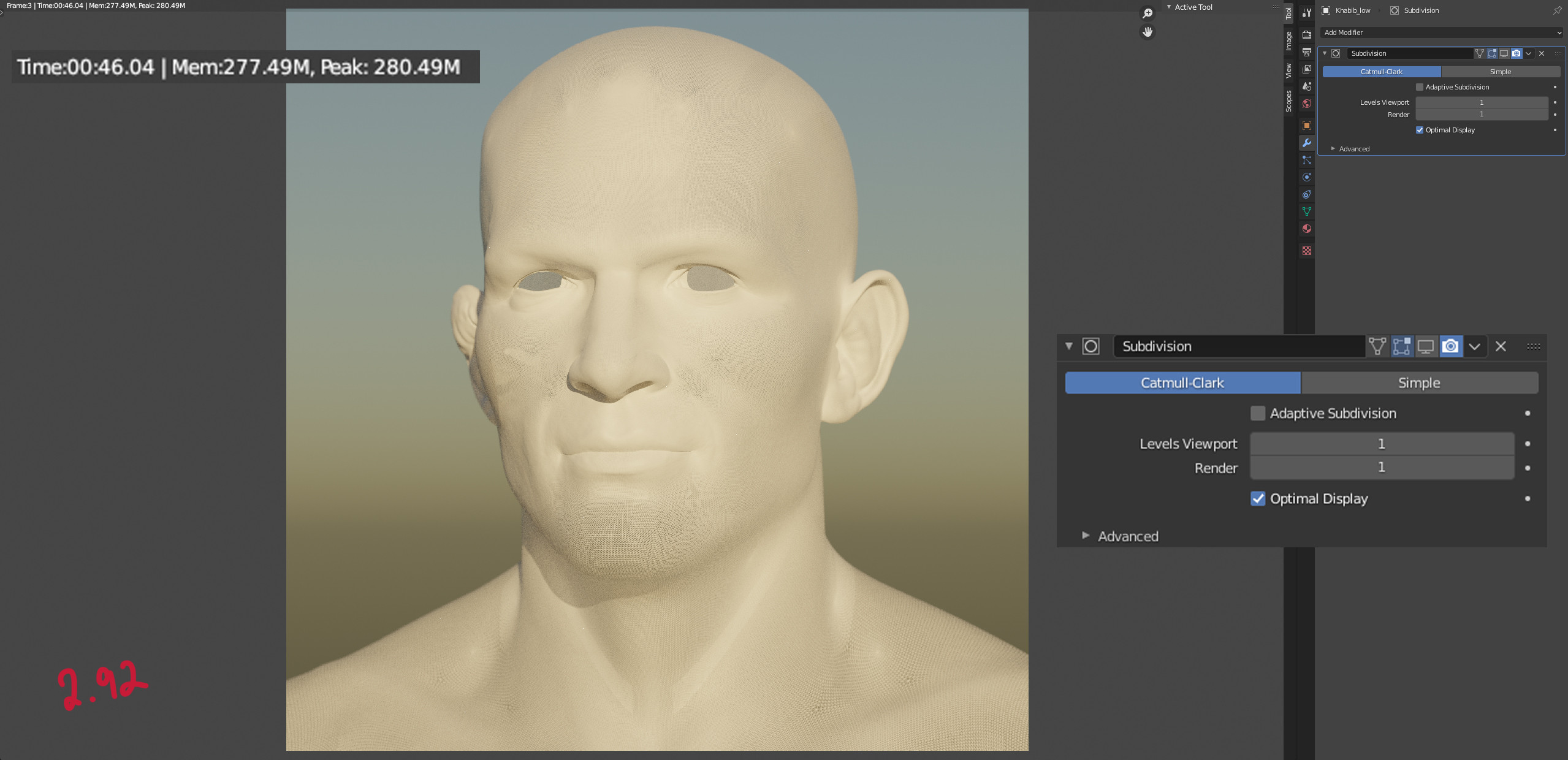Click Levels Viewport value in enlarged panel

[1382, 444]
